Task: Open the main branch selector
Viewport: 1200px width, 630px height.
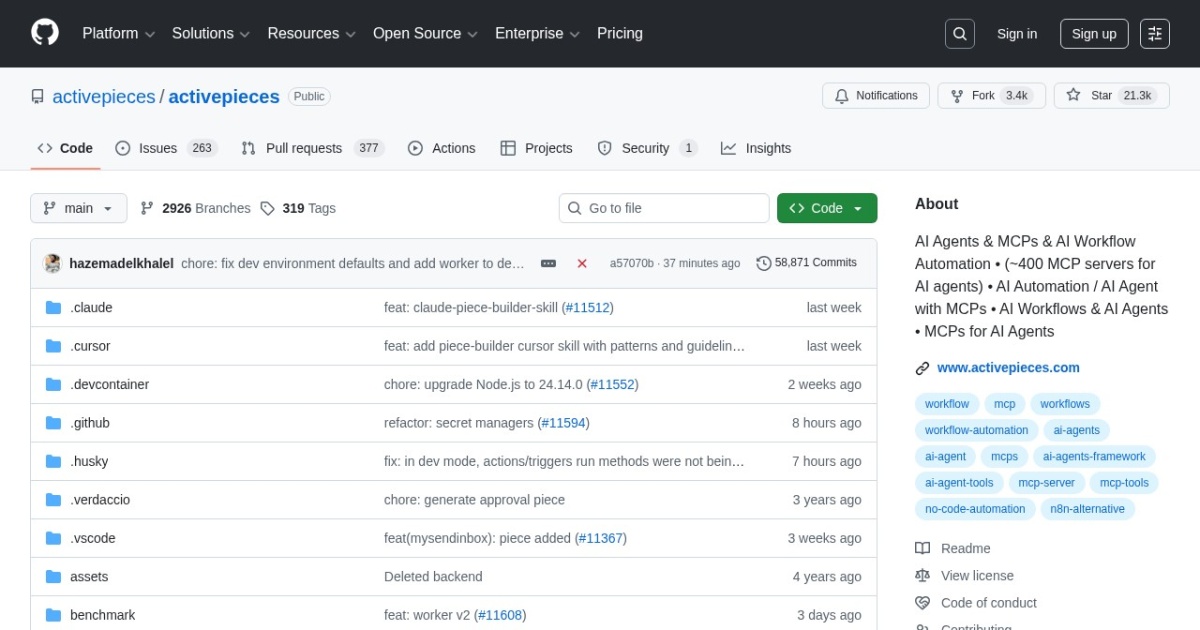Action: (x=78, y=207)
